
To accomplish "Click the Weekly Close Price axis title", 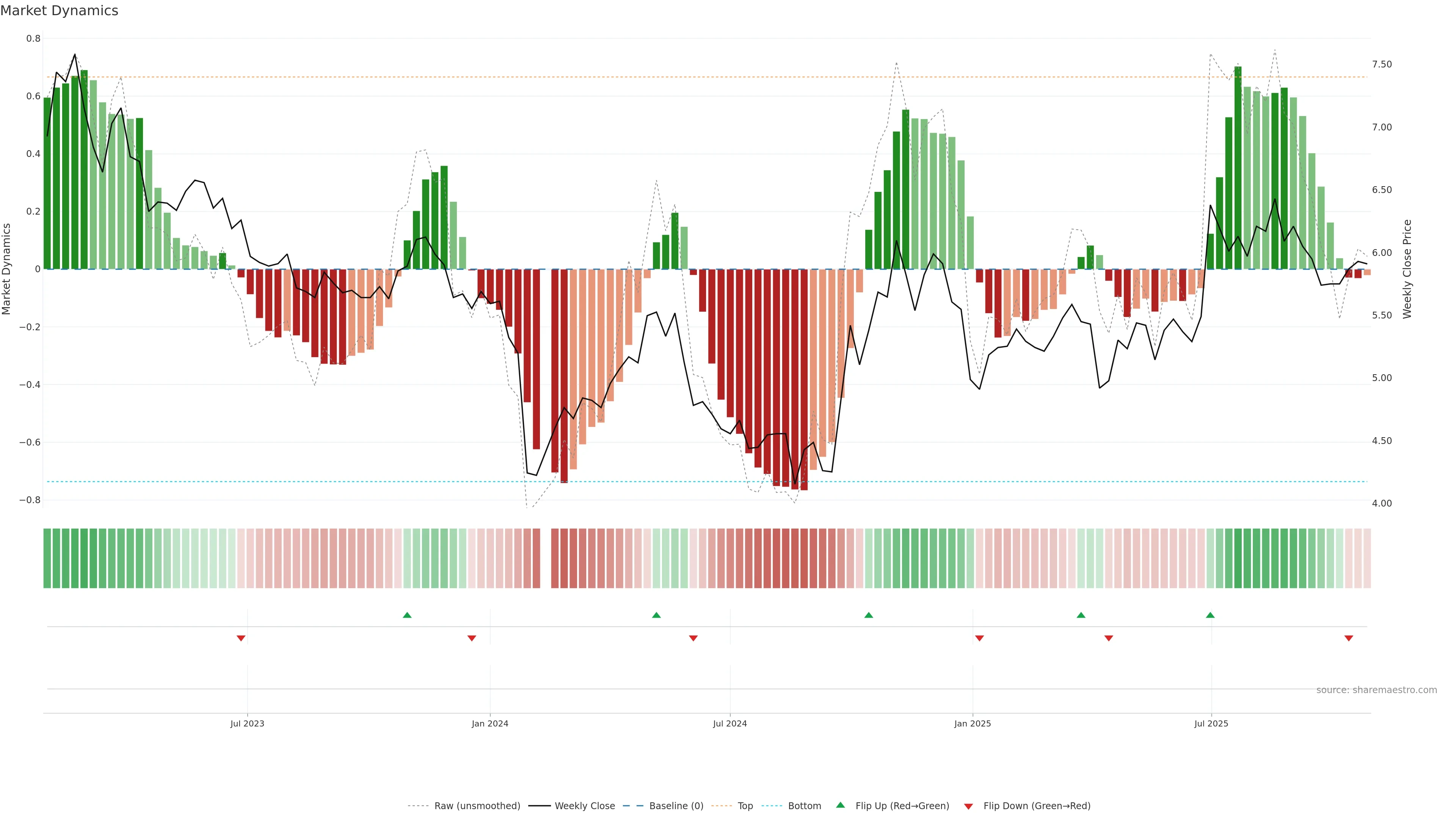I will [1407, 269].
